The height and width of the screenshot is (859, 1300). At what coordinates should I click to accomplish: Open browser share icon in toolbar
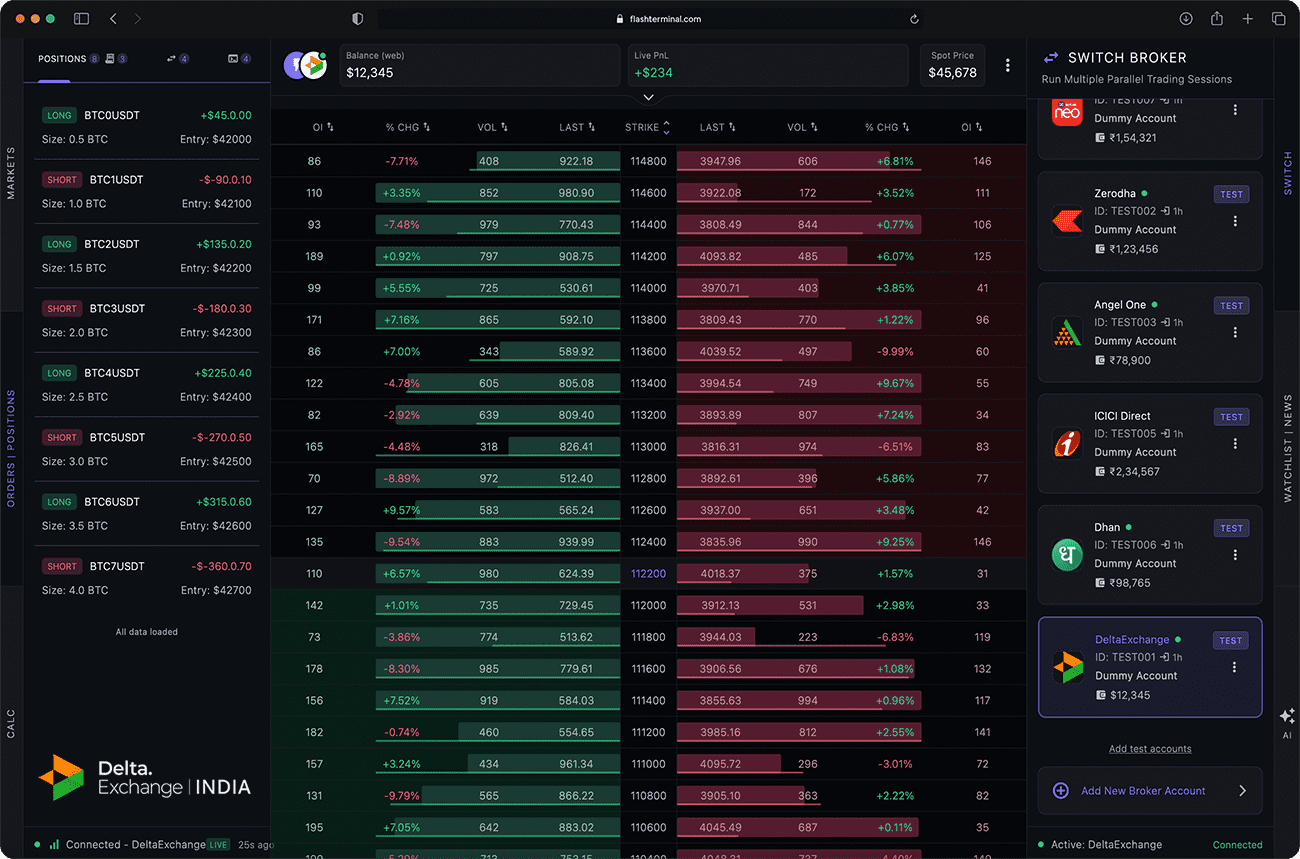pos(1217,19)
